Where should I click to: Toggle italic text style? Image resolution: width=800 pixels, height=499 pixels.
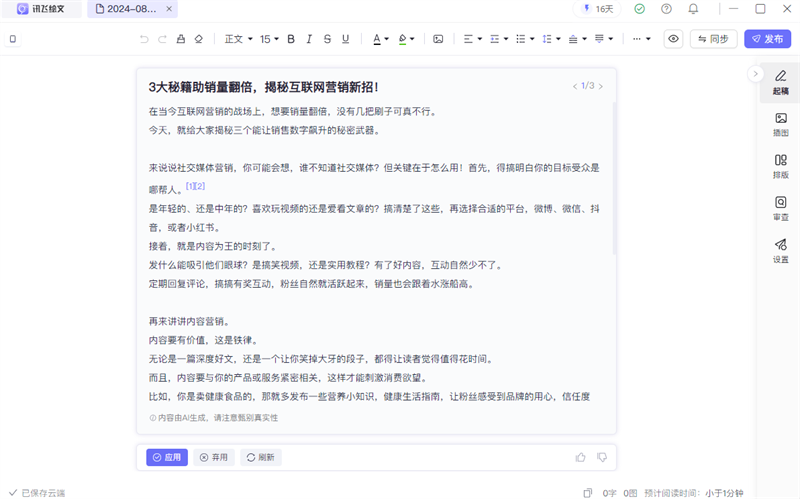point(310,40)
